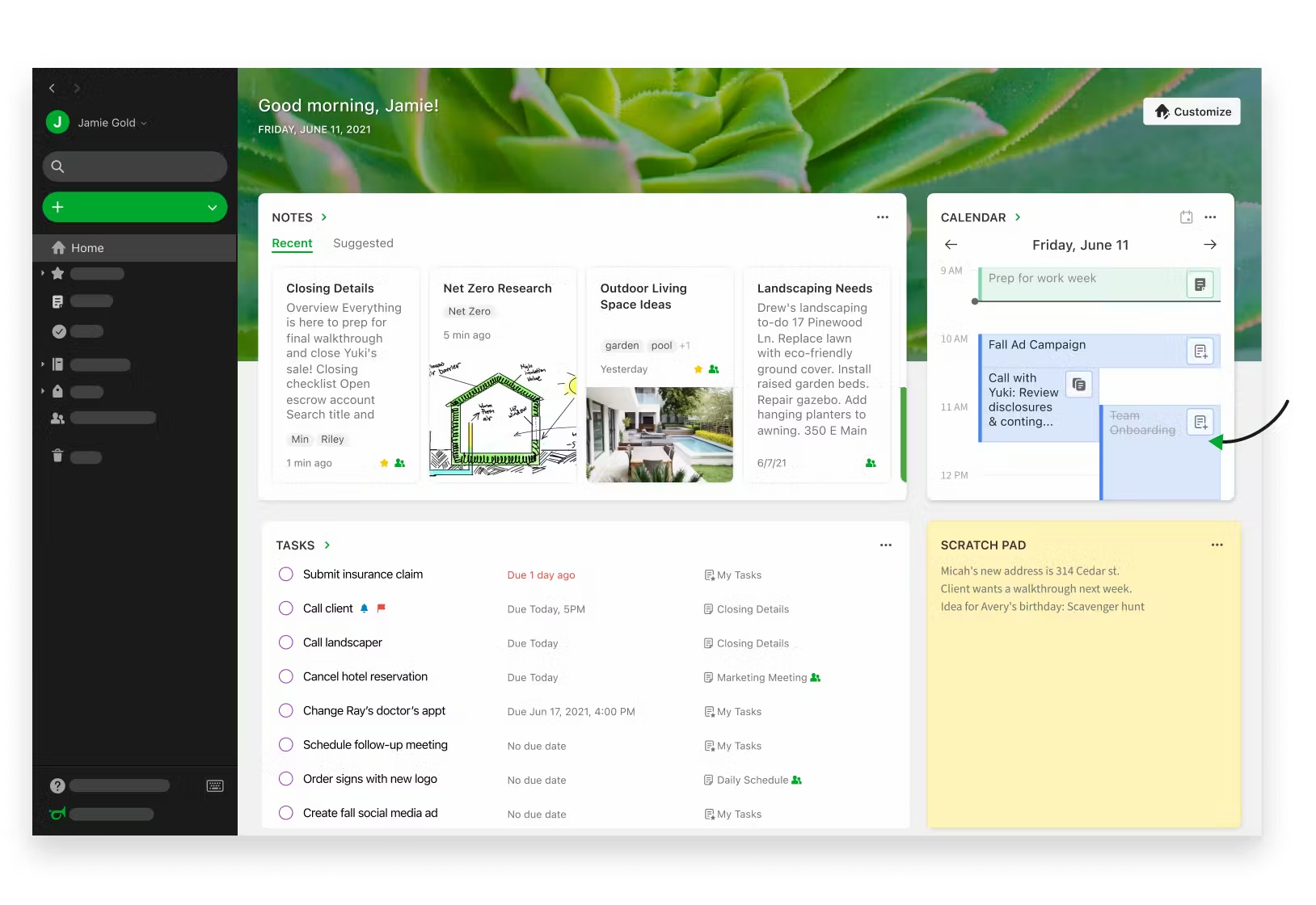
Task: Open Shortcuts via the star icon in sidebar
Action: pos(57,273)
